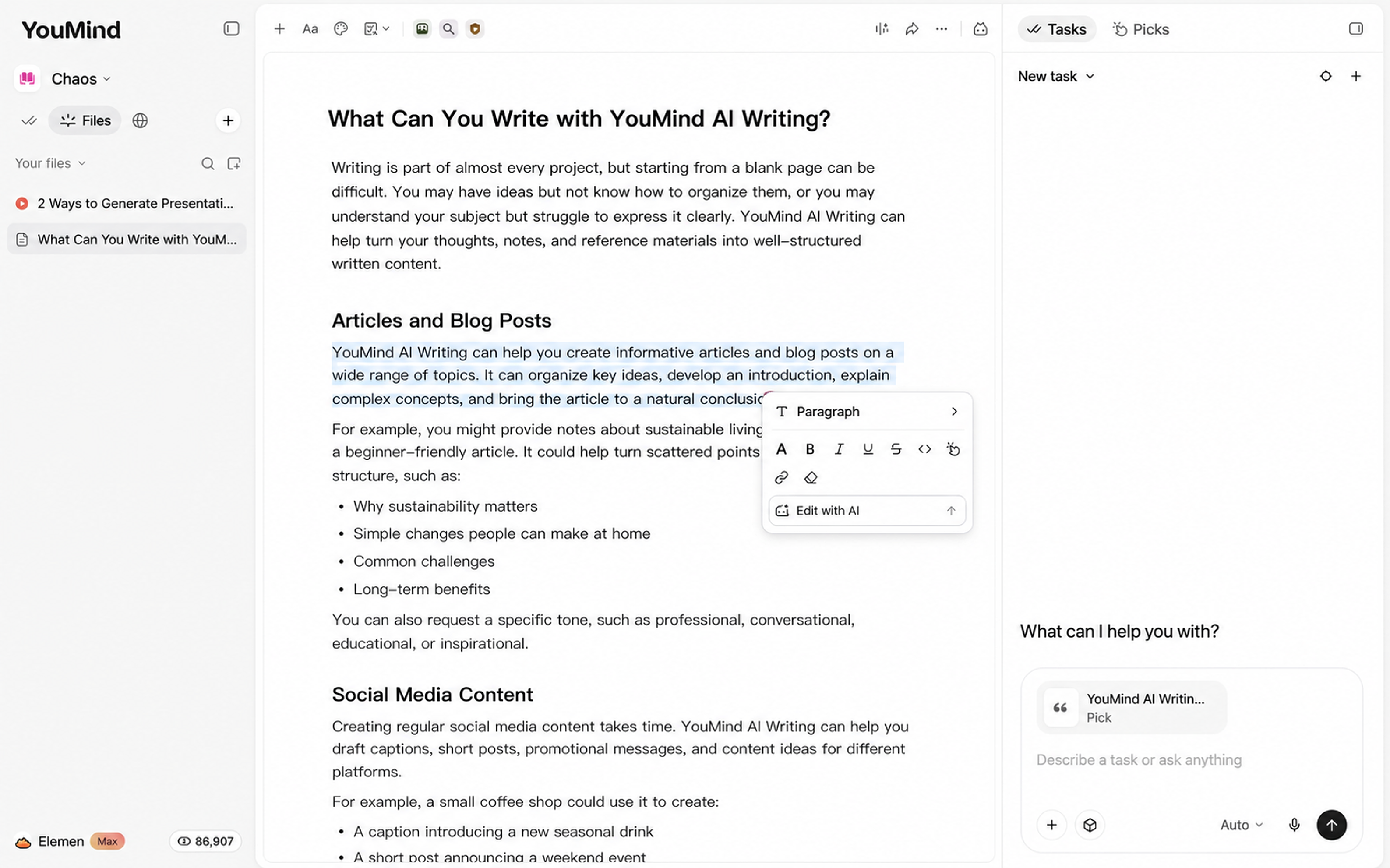The image size is (1390, 868).
Task: Click the YouMind AI Writin... pick chip
Action: [x=1131, y=707]
